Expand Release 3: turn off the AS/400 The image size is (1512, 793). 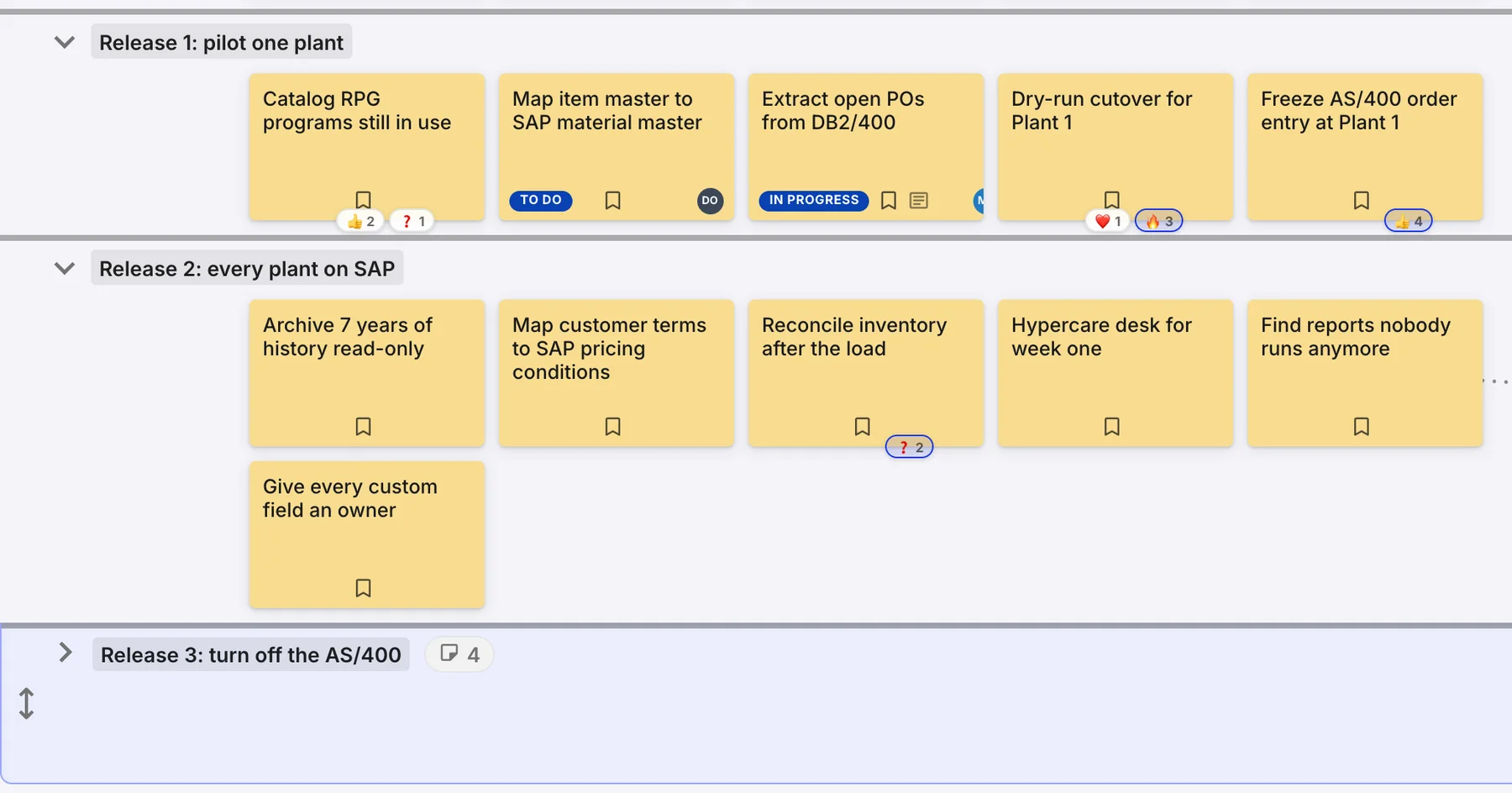click(x=66, y=653)
